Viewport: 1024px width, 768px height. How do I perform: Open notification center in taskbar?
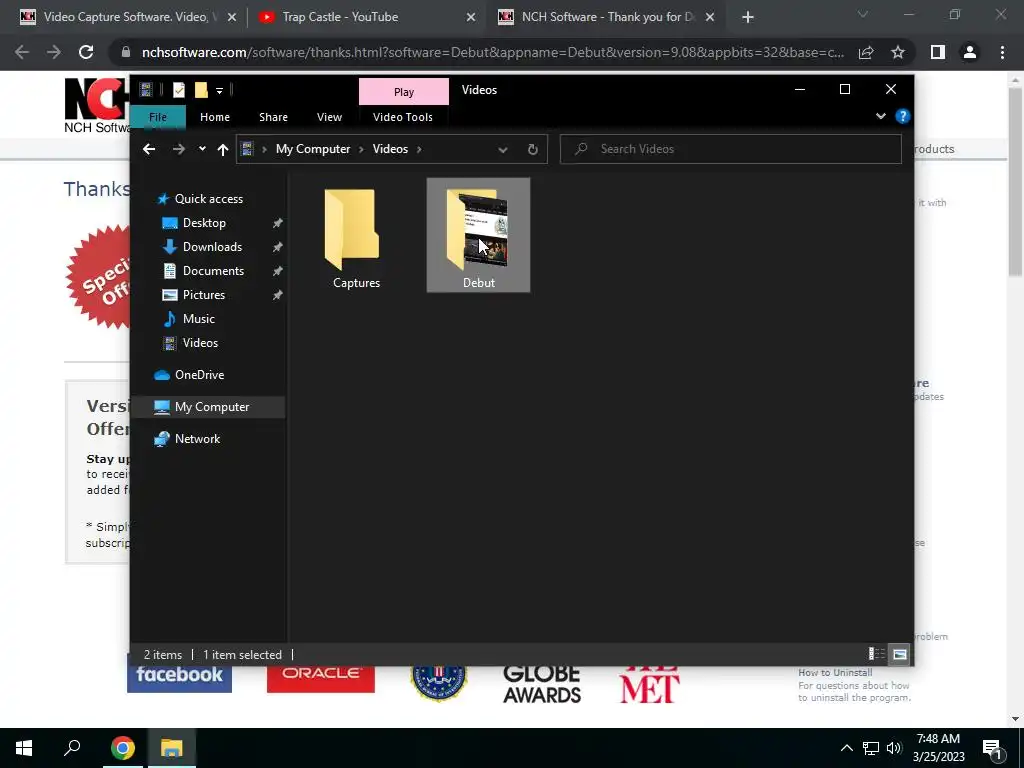[993, 750]
